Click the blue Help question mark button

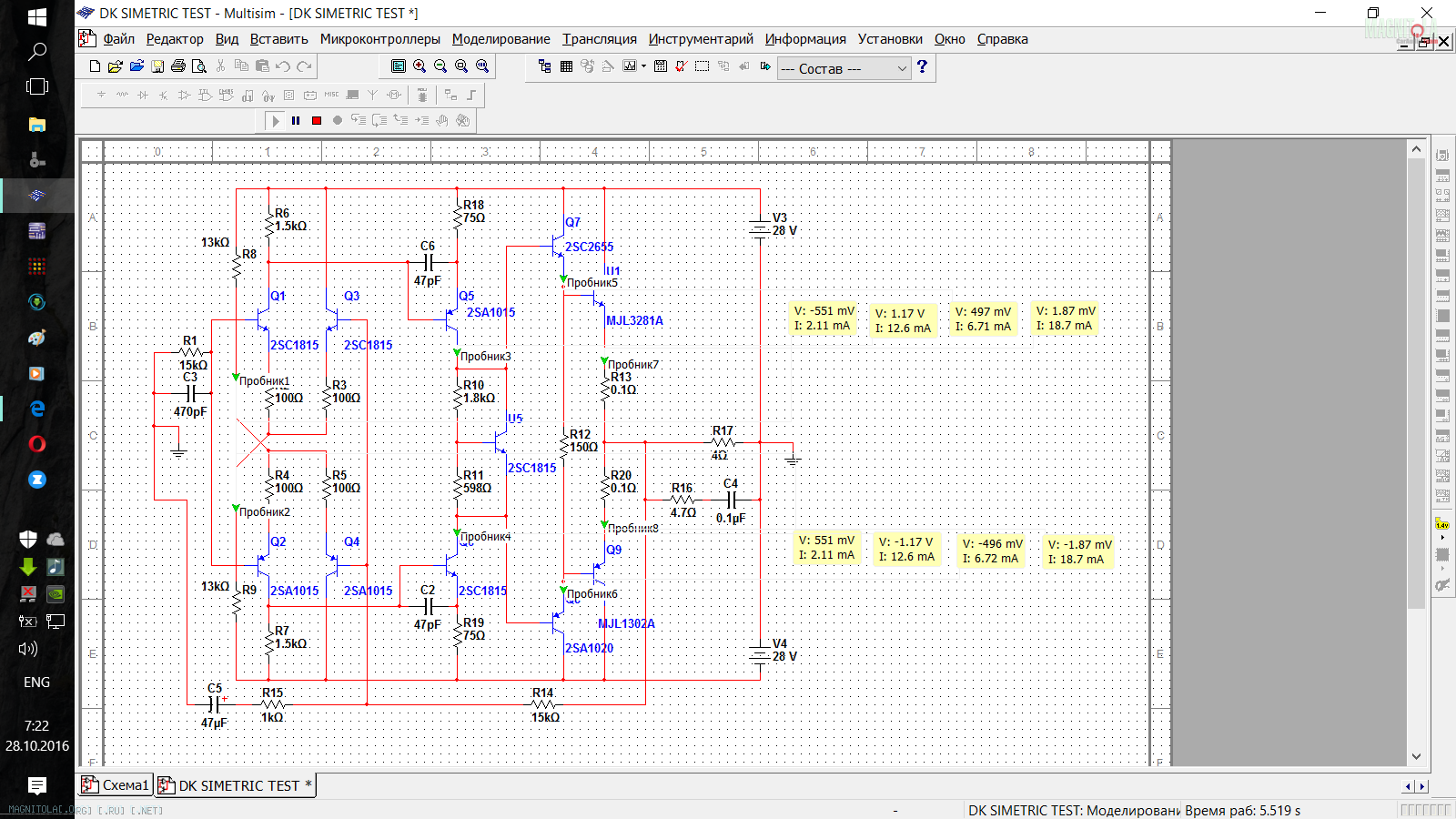[x=922, y=66]
